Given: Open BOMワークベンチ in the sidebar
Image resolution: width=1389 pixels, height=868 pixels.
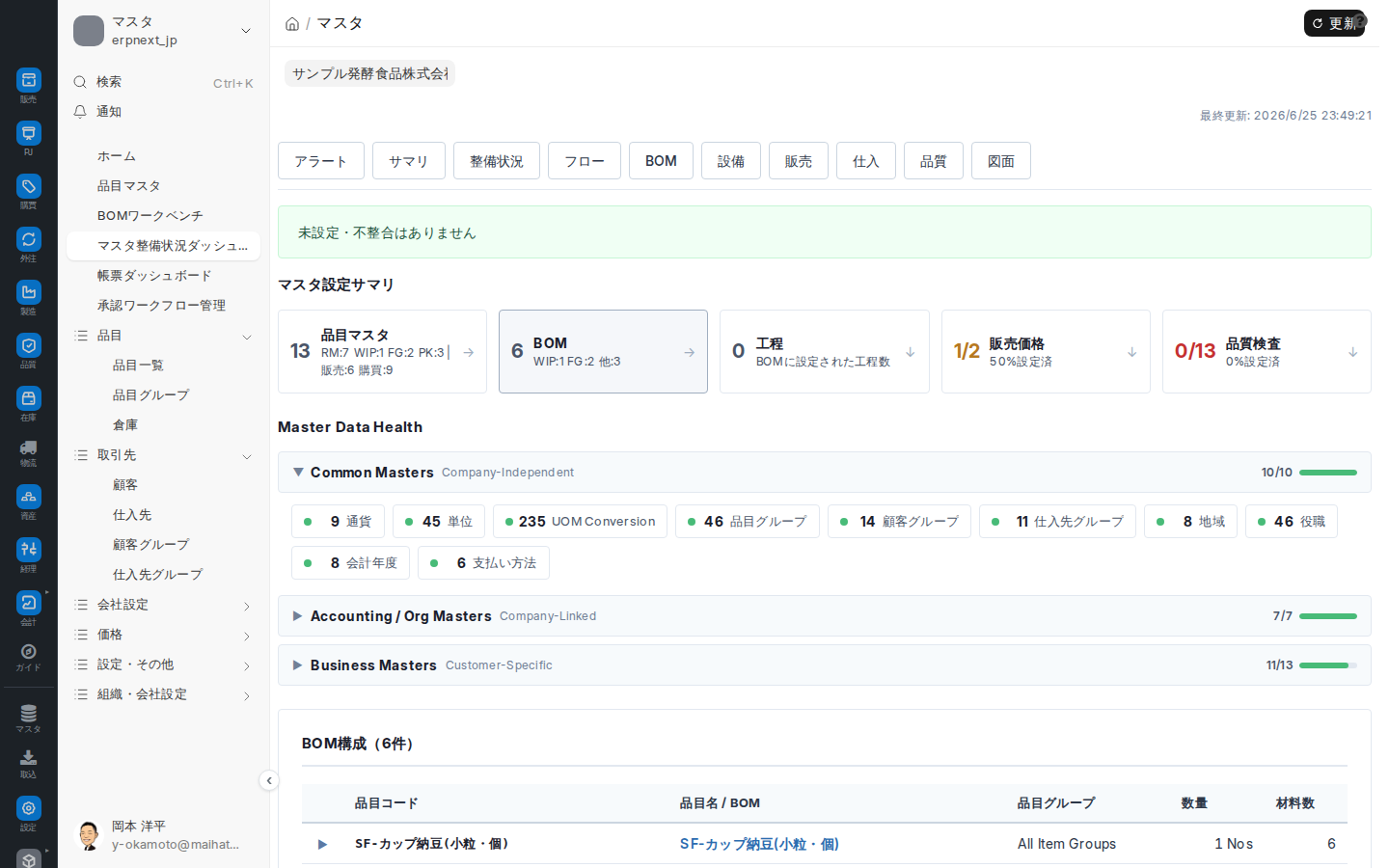Looking at the screenshot, I should click(163, 216).
